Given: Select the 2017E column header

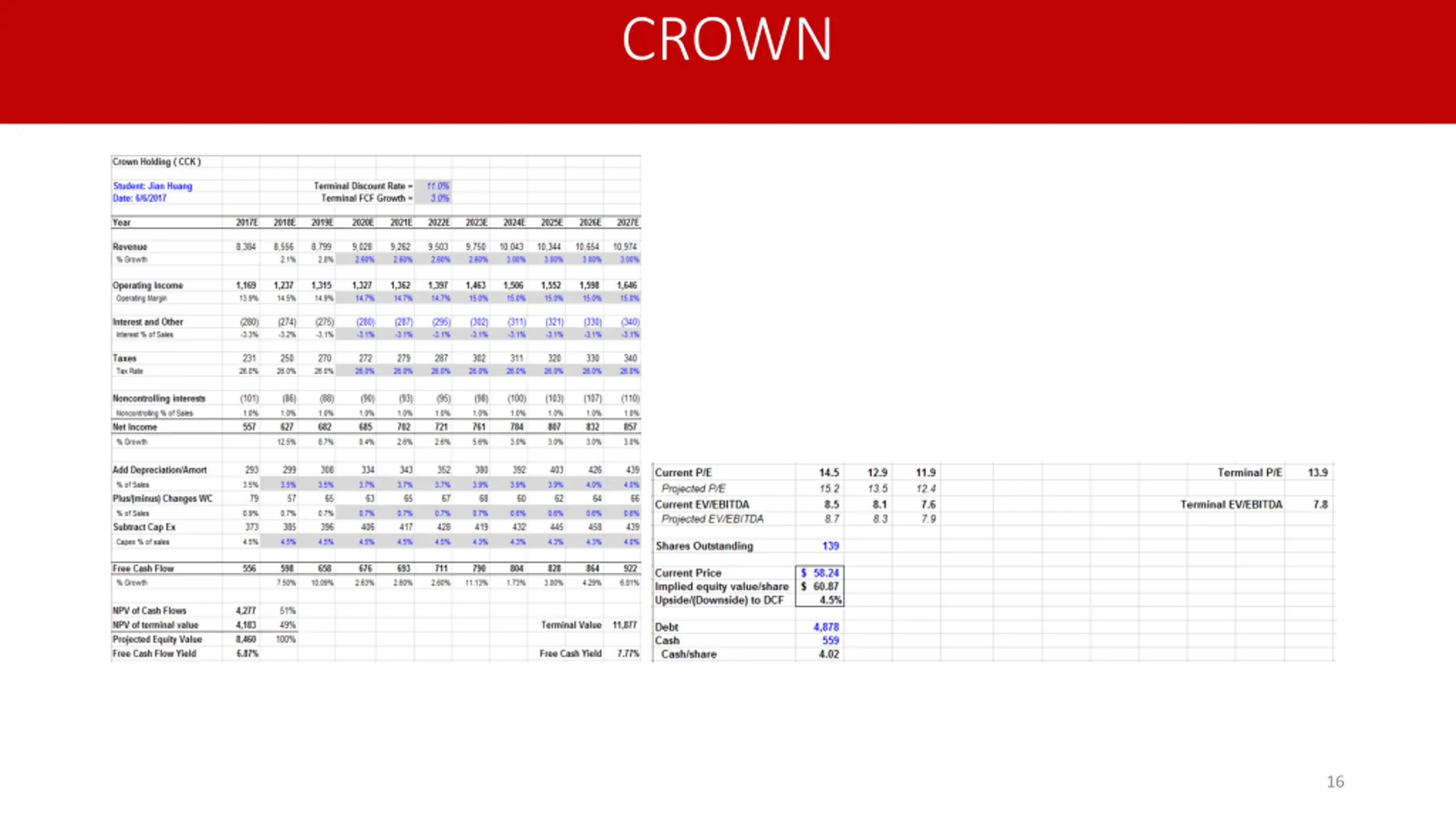Looking at the screenshot, I should (x=247, y=222).
